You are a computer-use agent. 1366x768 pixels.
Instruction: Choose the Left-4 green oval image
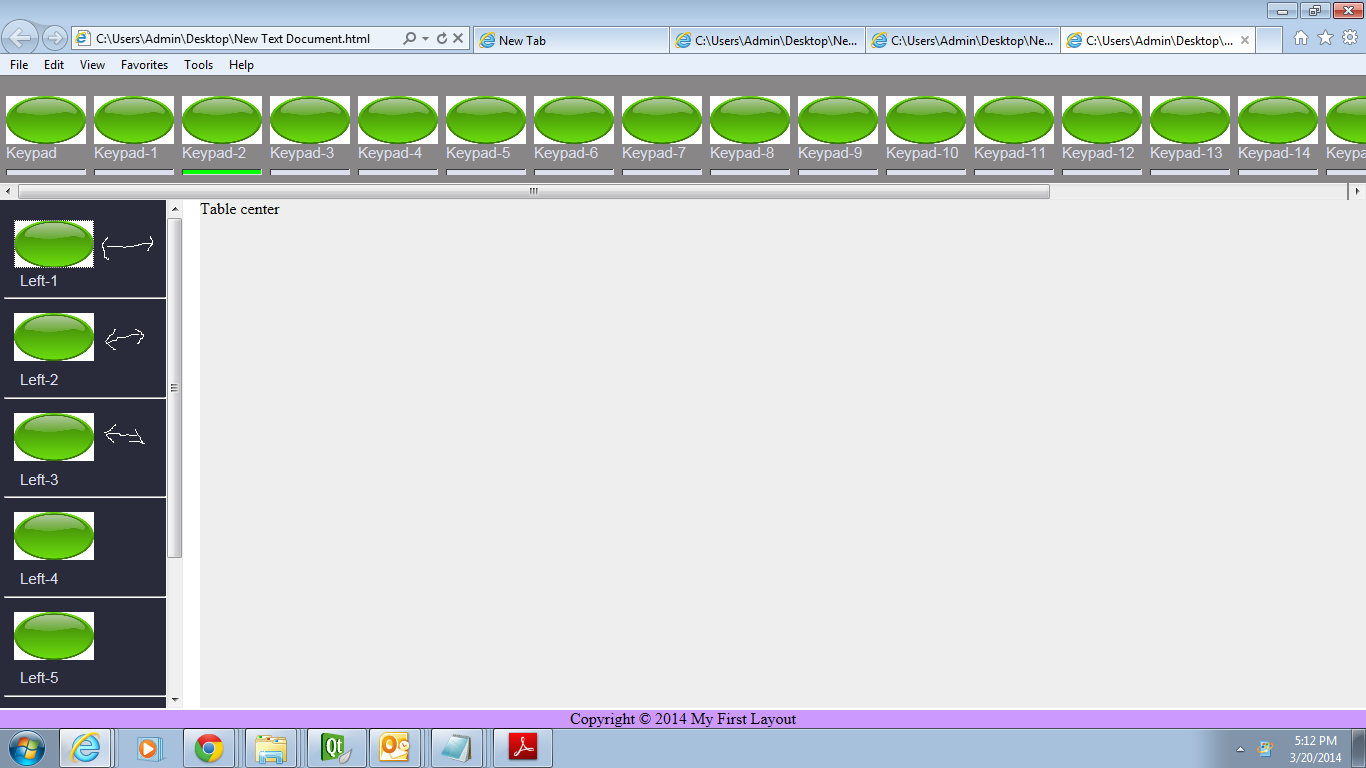pyautogui.click(x=54, y=536)
